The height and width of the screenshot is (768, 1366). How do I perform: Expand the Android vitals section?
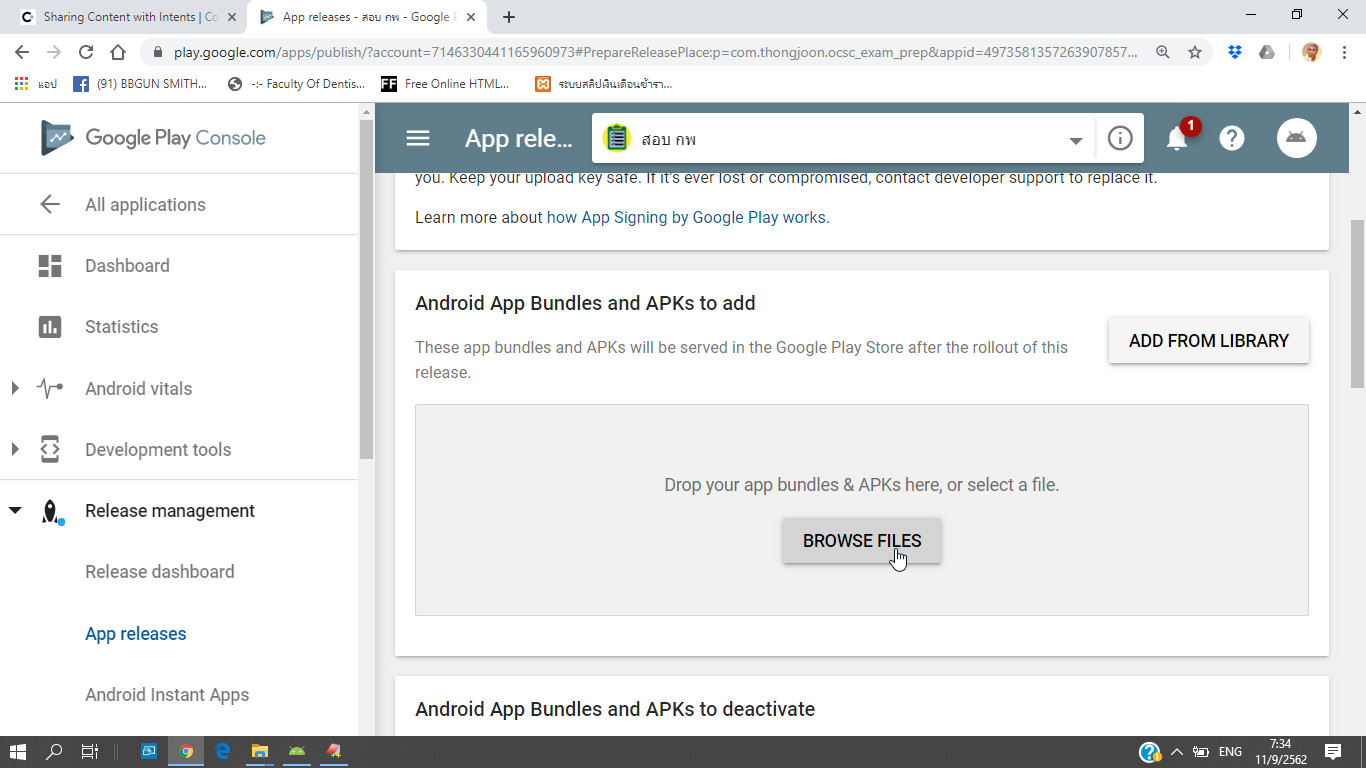click(15, 388)
